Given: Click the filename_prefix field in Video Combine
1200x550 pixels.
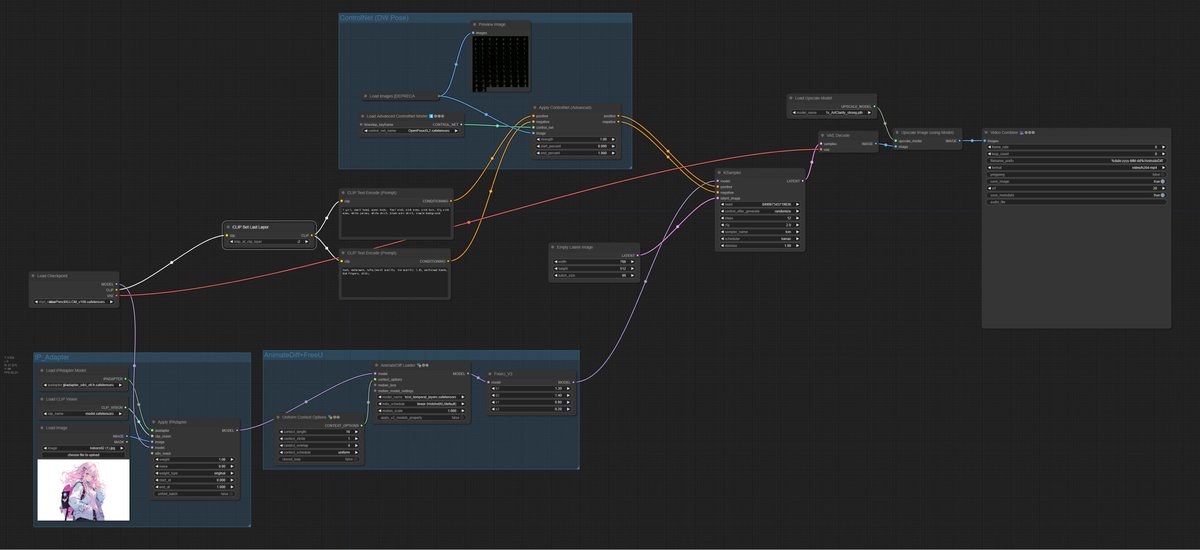Looking at the screenshot, I should [x=1076, y=161].
